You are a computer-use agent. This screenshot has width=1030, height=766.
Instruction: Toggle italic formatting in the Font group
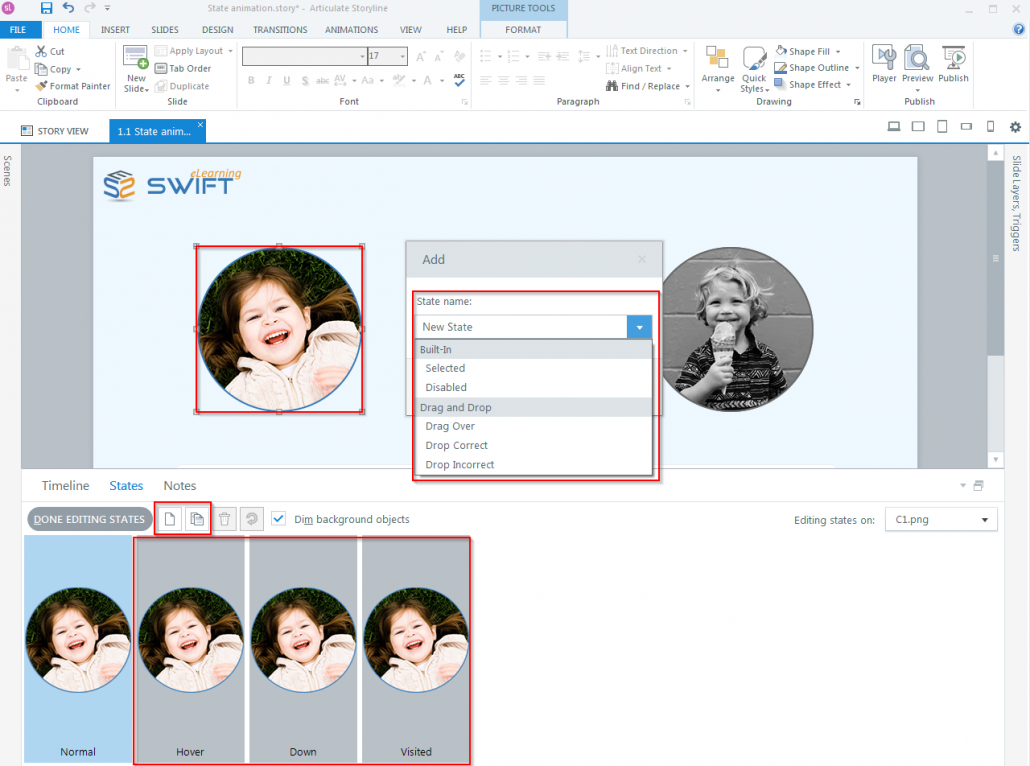click(268, 80)
